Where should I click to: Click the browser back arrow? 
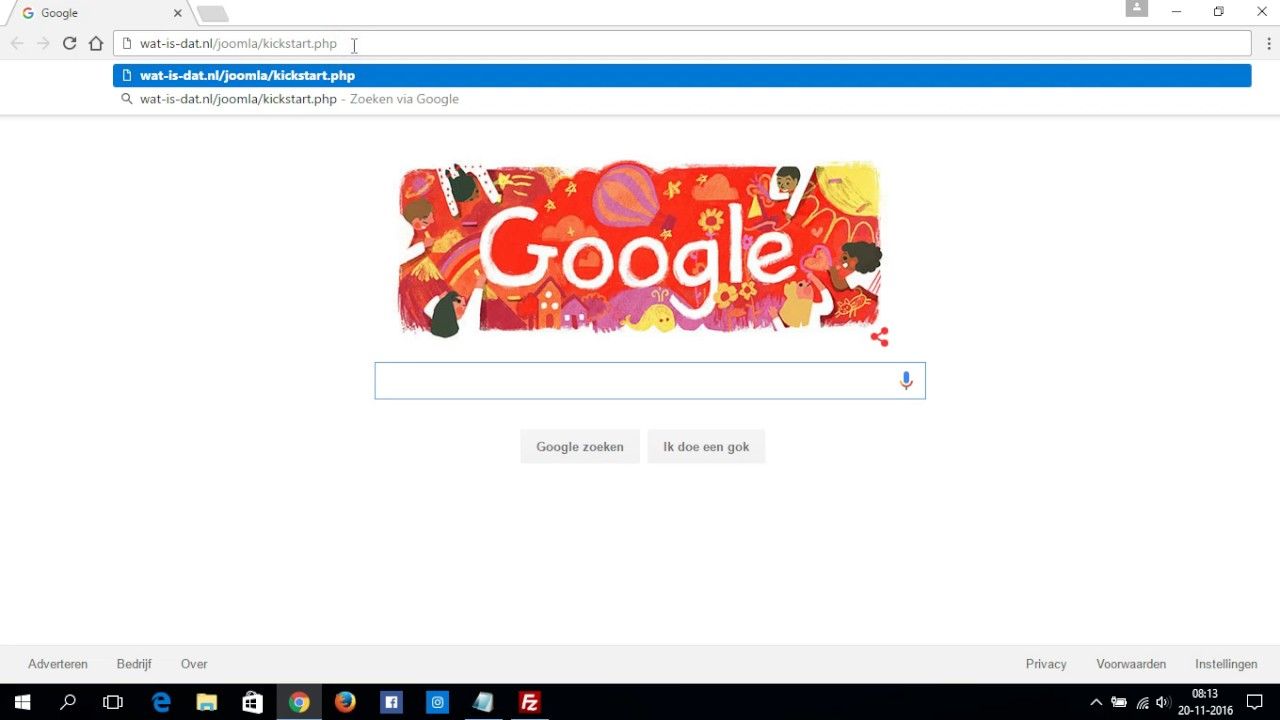coord(17,43)
